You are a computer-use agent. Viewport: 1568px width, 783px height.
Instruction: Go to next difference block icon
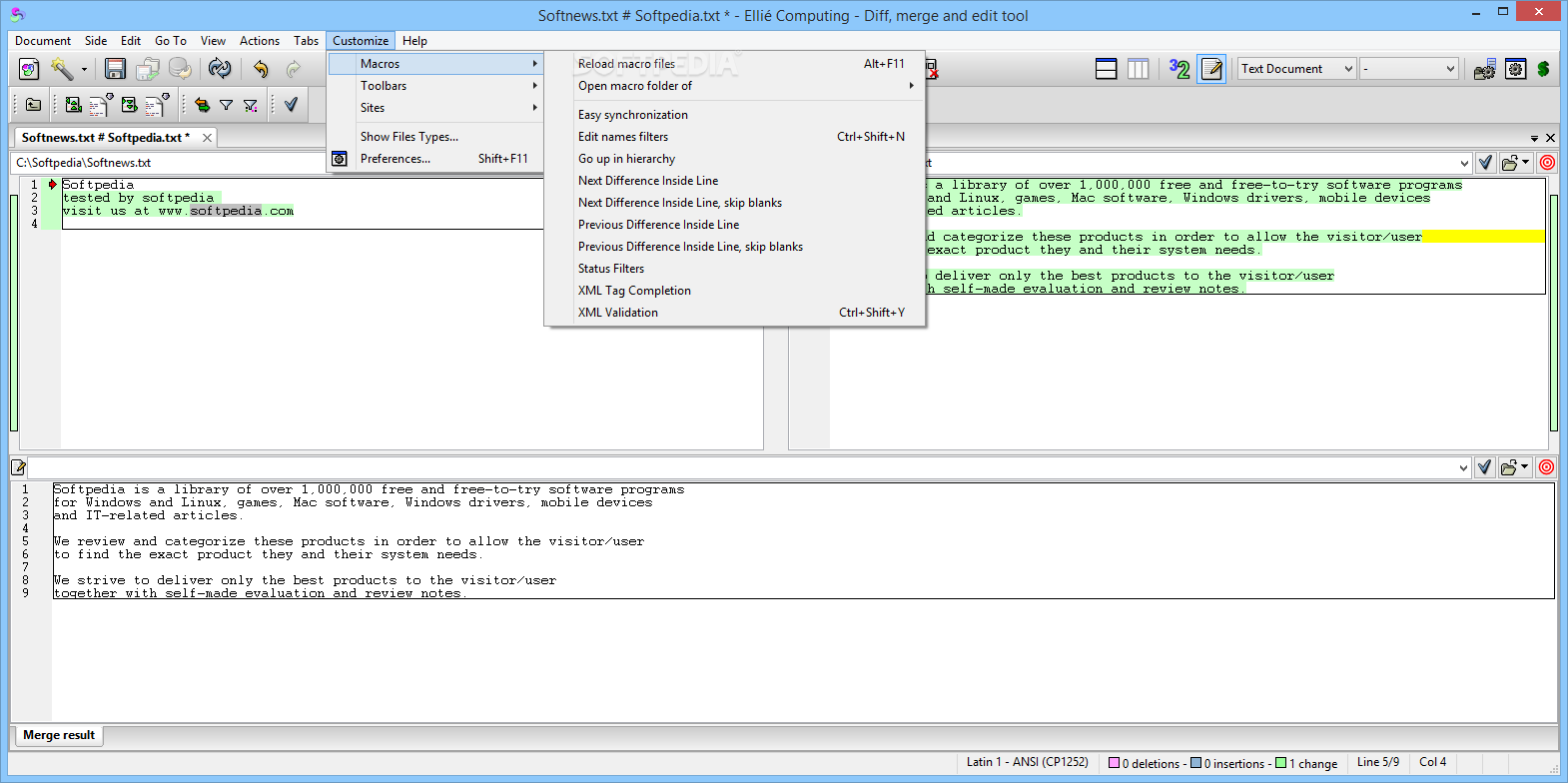click(x=129, y=104)
